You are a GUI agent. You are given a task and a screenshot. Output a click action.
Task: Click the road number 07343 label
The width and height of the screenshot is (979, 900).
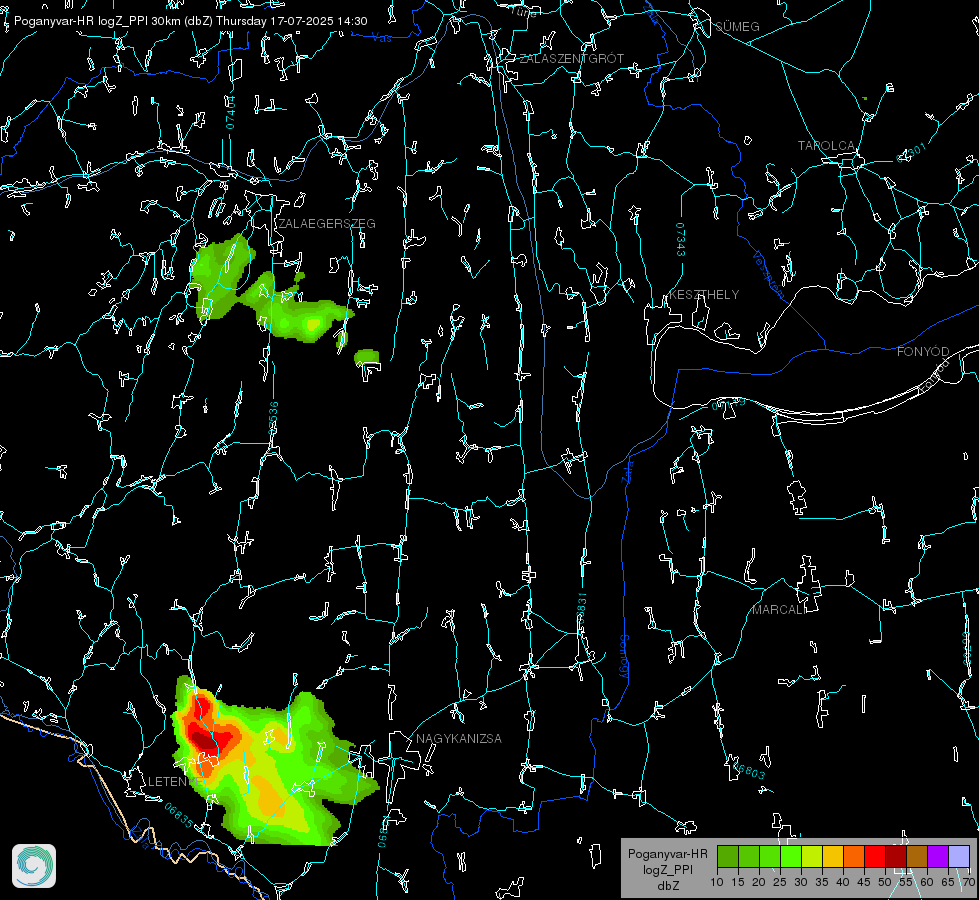point(681,240)
